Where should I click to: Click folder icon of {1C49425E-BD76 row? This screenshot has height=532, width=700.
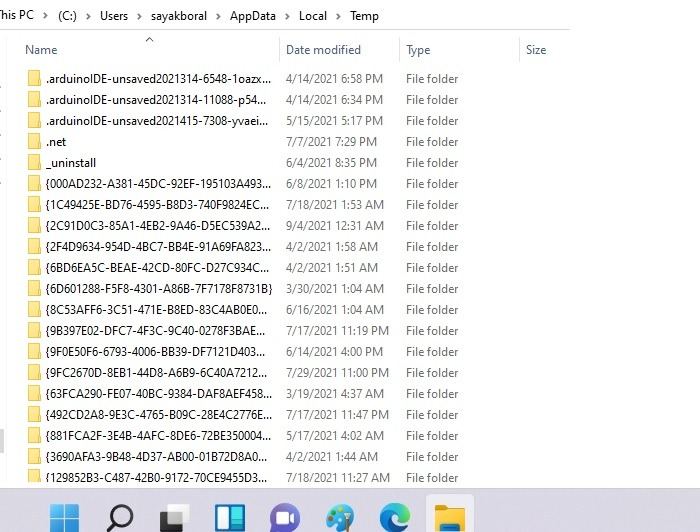pos(34,204)
